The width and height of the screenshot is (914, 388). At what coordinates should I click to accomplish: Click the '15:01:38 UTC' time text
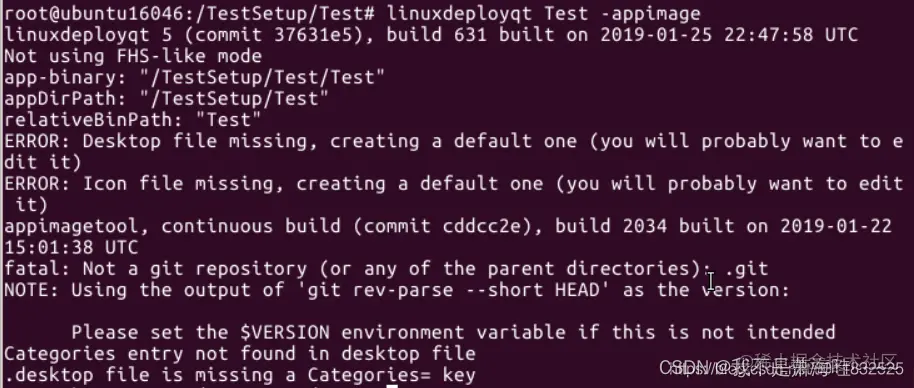click(x=71, y=247)
